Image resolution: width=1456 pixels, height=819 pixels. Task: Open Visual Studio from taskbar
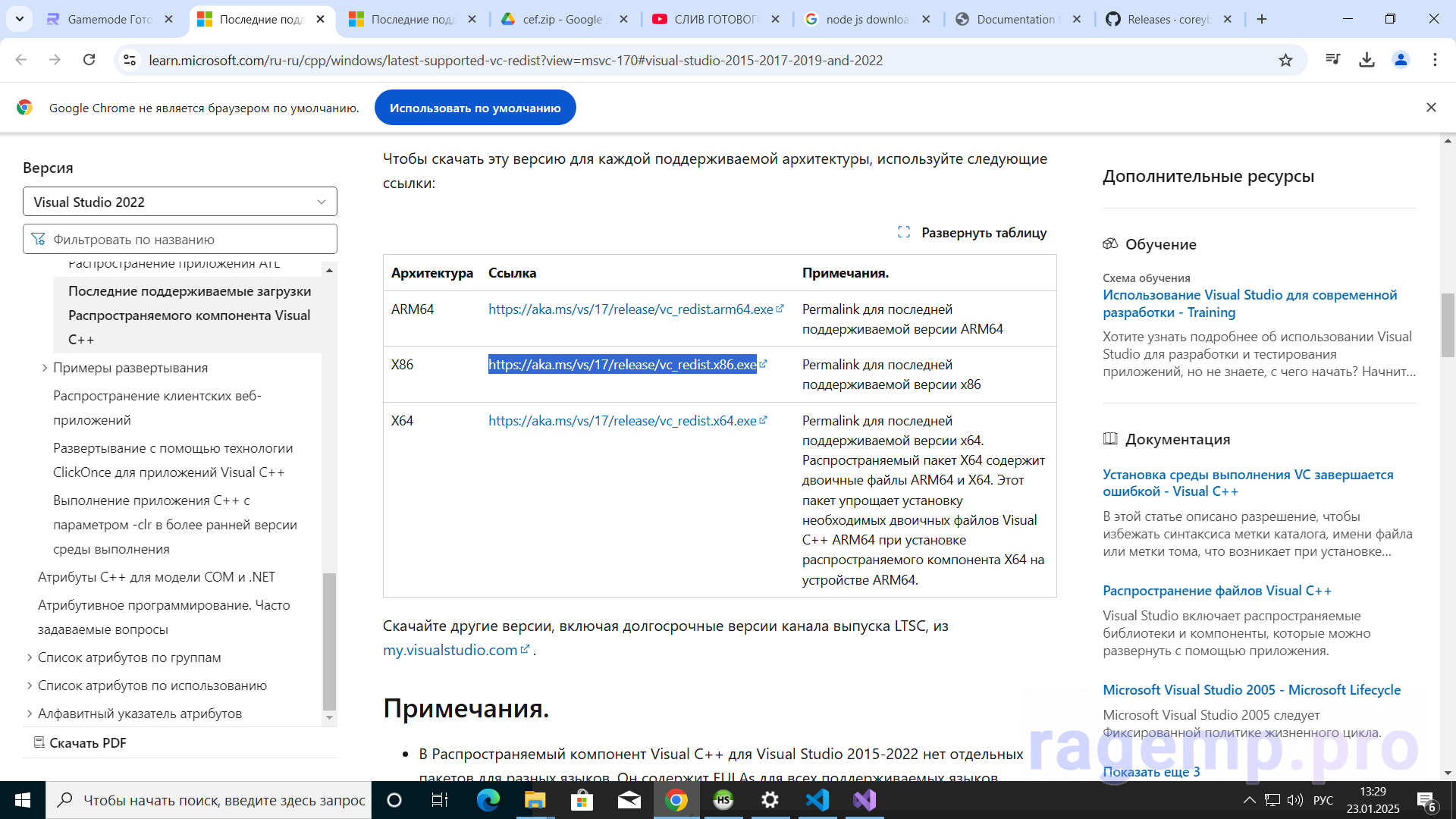[x=864, y=800]
